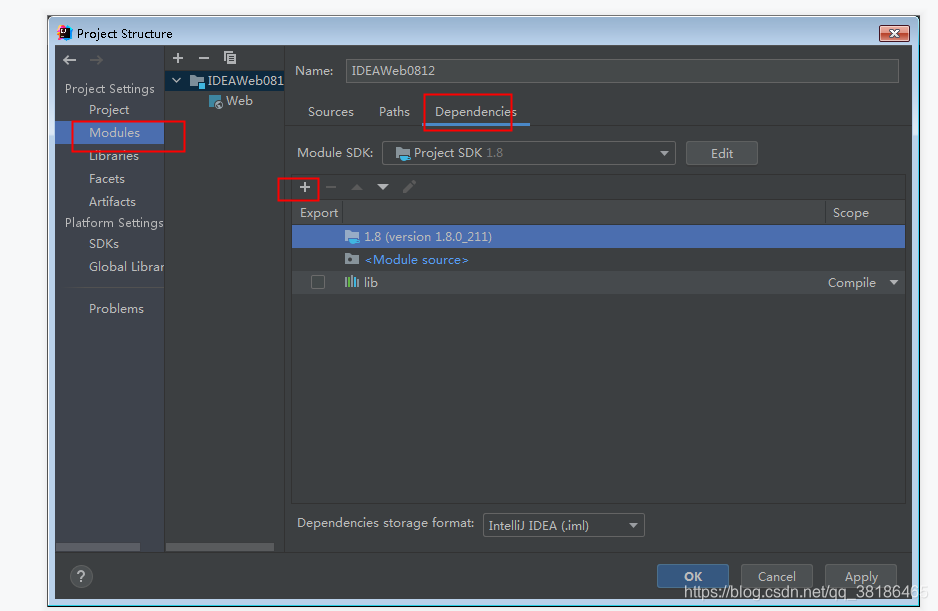Add a new module with plus icon
The image size is (938, 611).
[178, 58]
